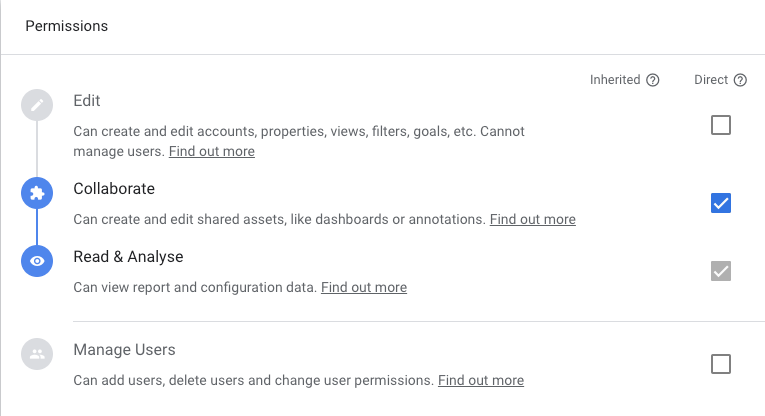Open the Direct help question mark

point(740,80)
